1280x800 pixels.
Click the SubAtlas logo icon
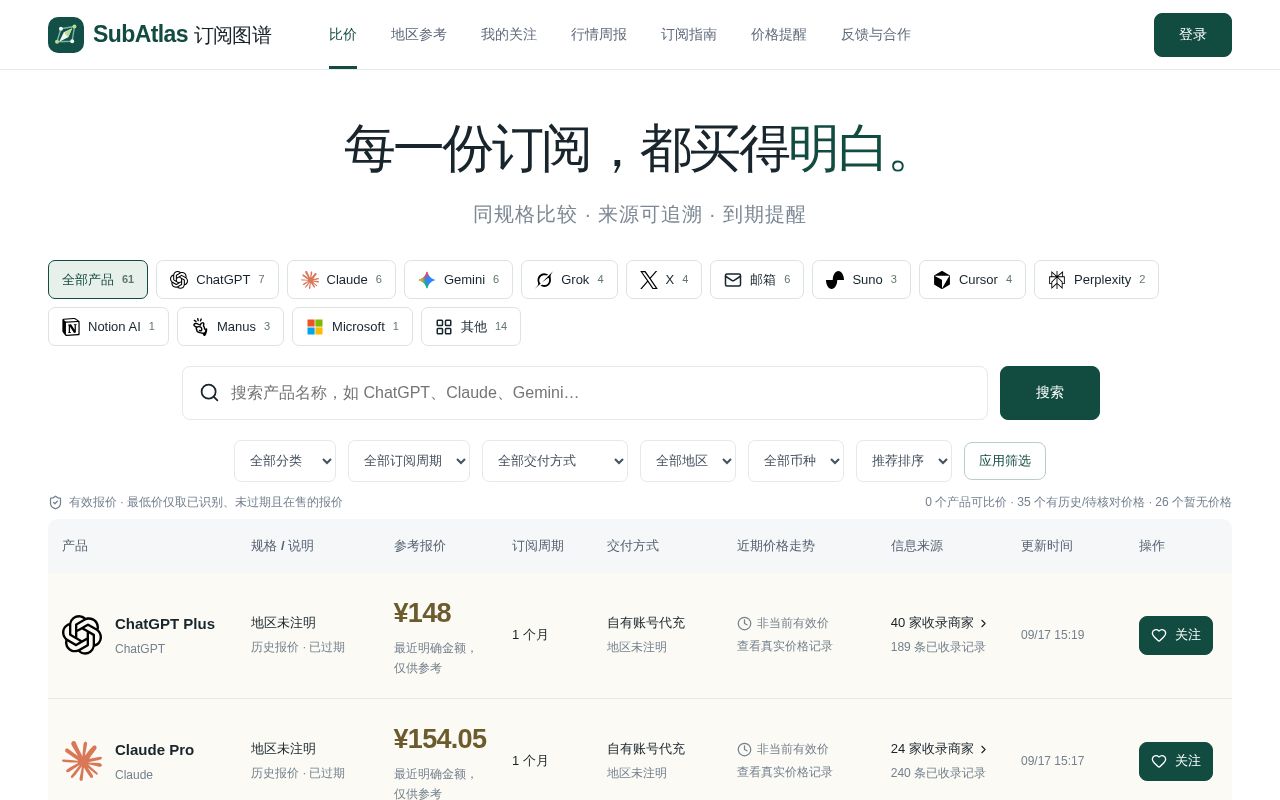[66, 35]
